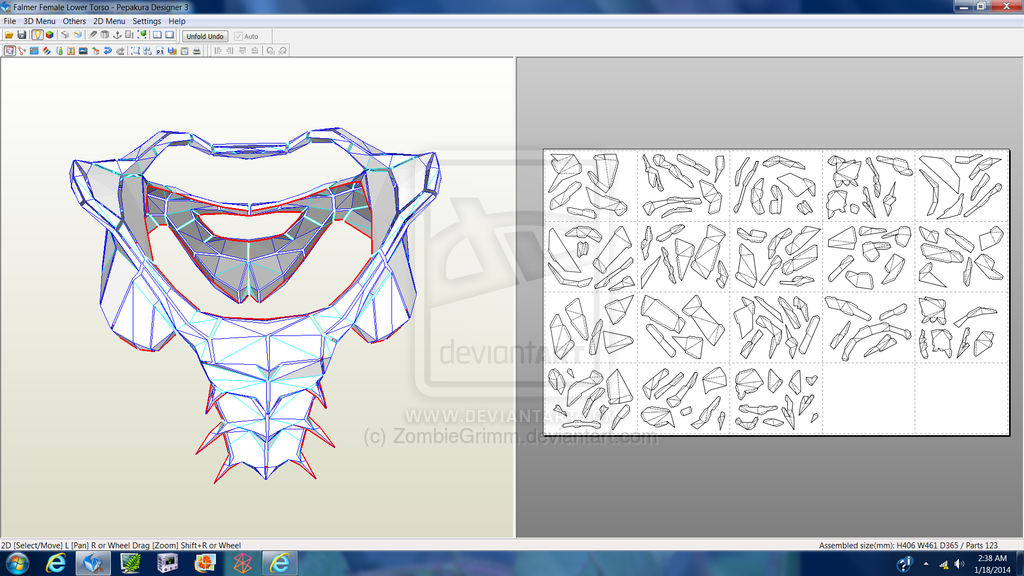
Task: Click the 'Assembled size(mm): H406 W461 D365' status text
Action: click(889, 545)
